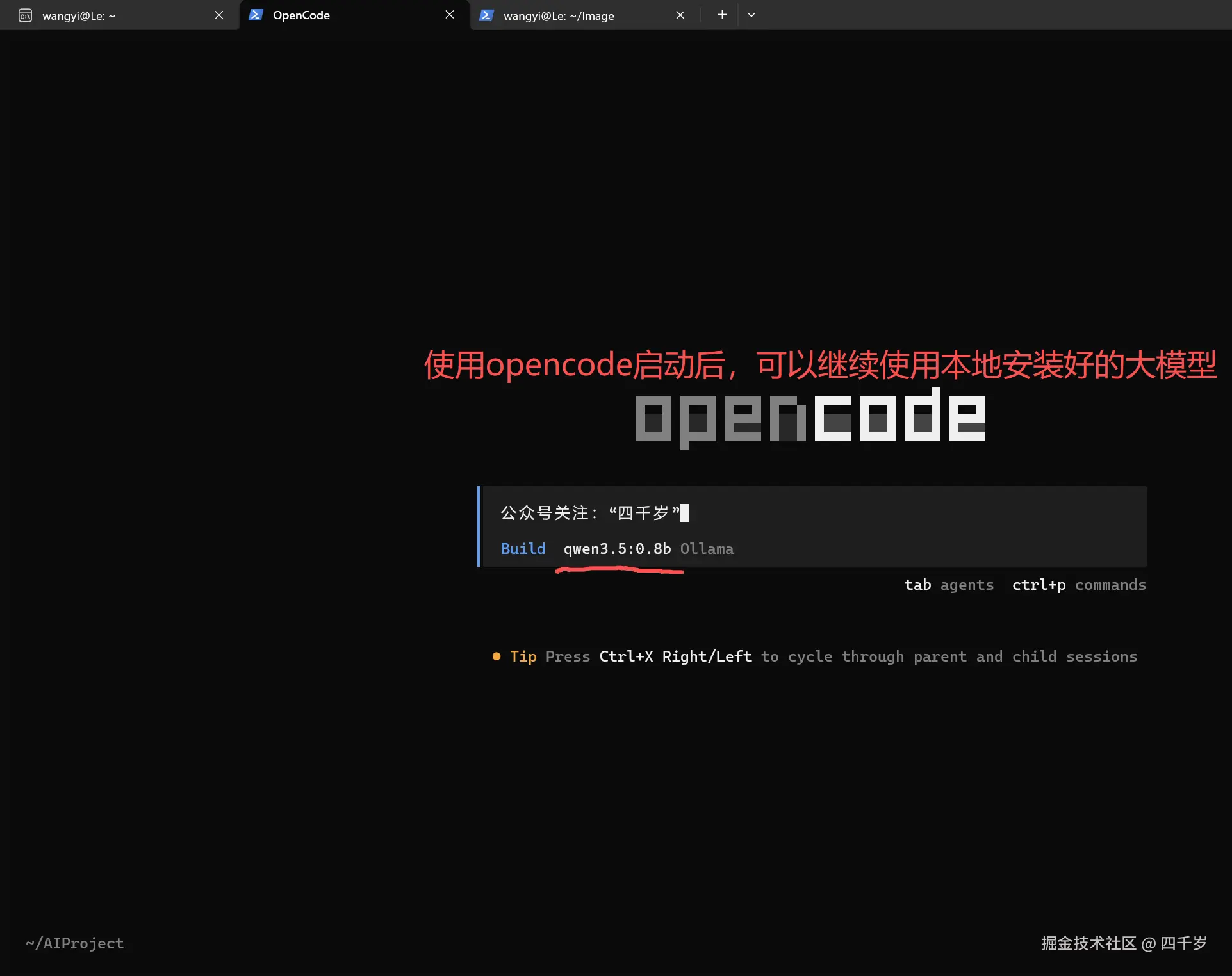
Task: Click the opencode ASCII art logo
Action: (810, 416)
